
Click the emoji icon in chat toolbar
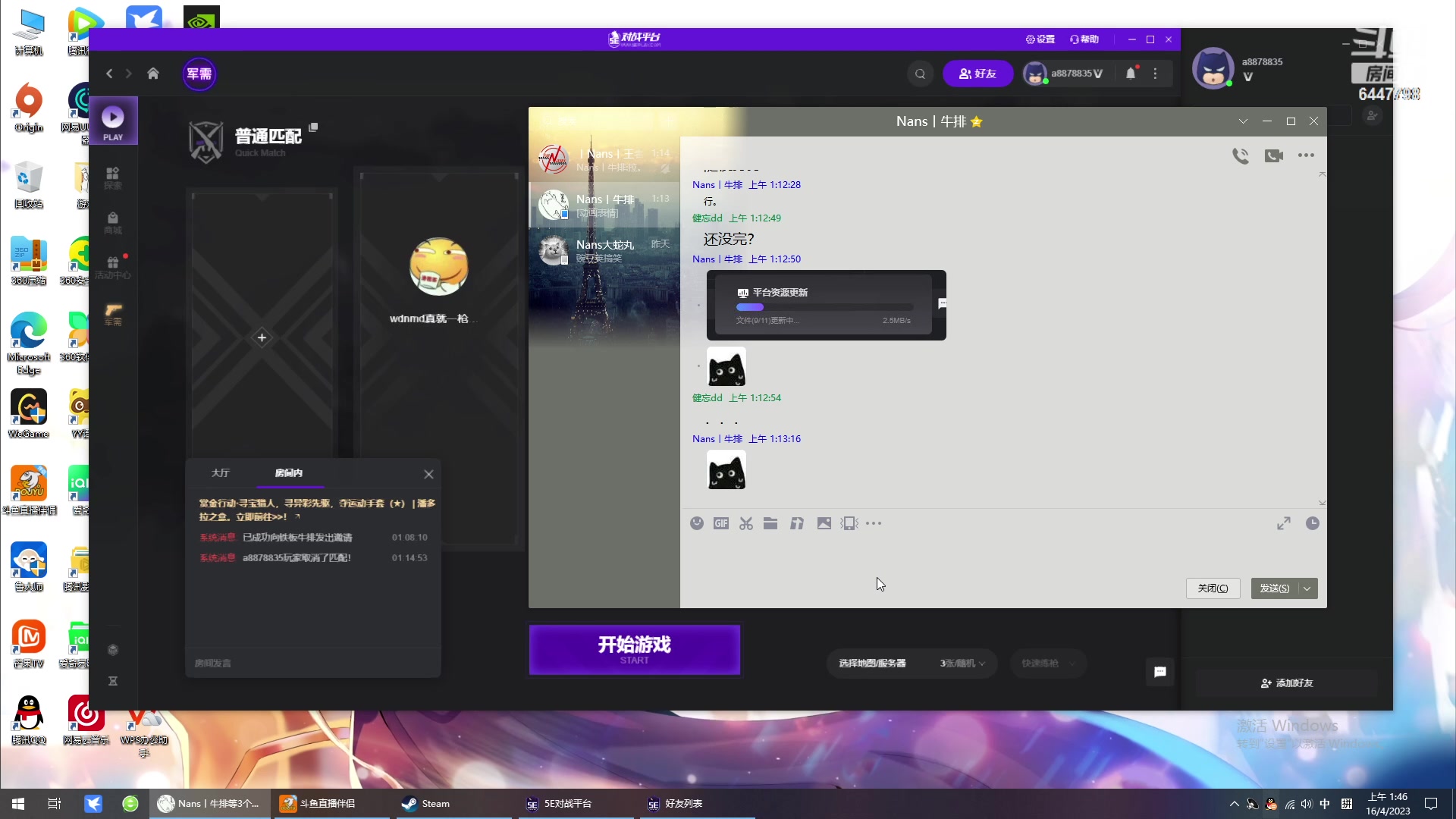[x=697, y=523]
